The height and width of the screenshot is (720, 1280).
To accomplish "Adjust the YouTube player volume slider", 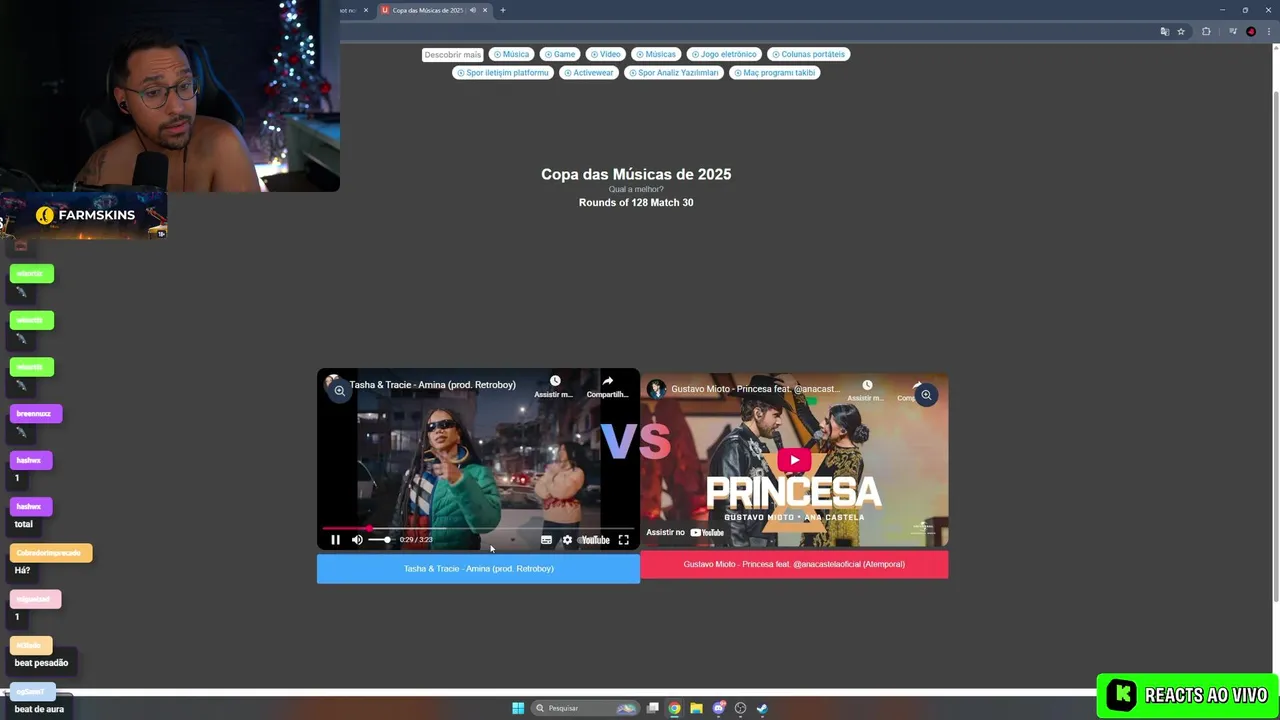I will click(380, 540).
